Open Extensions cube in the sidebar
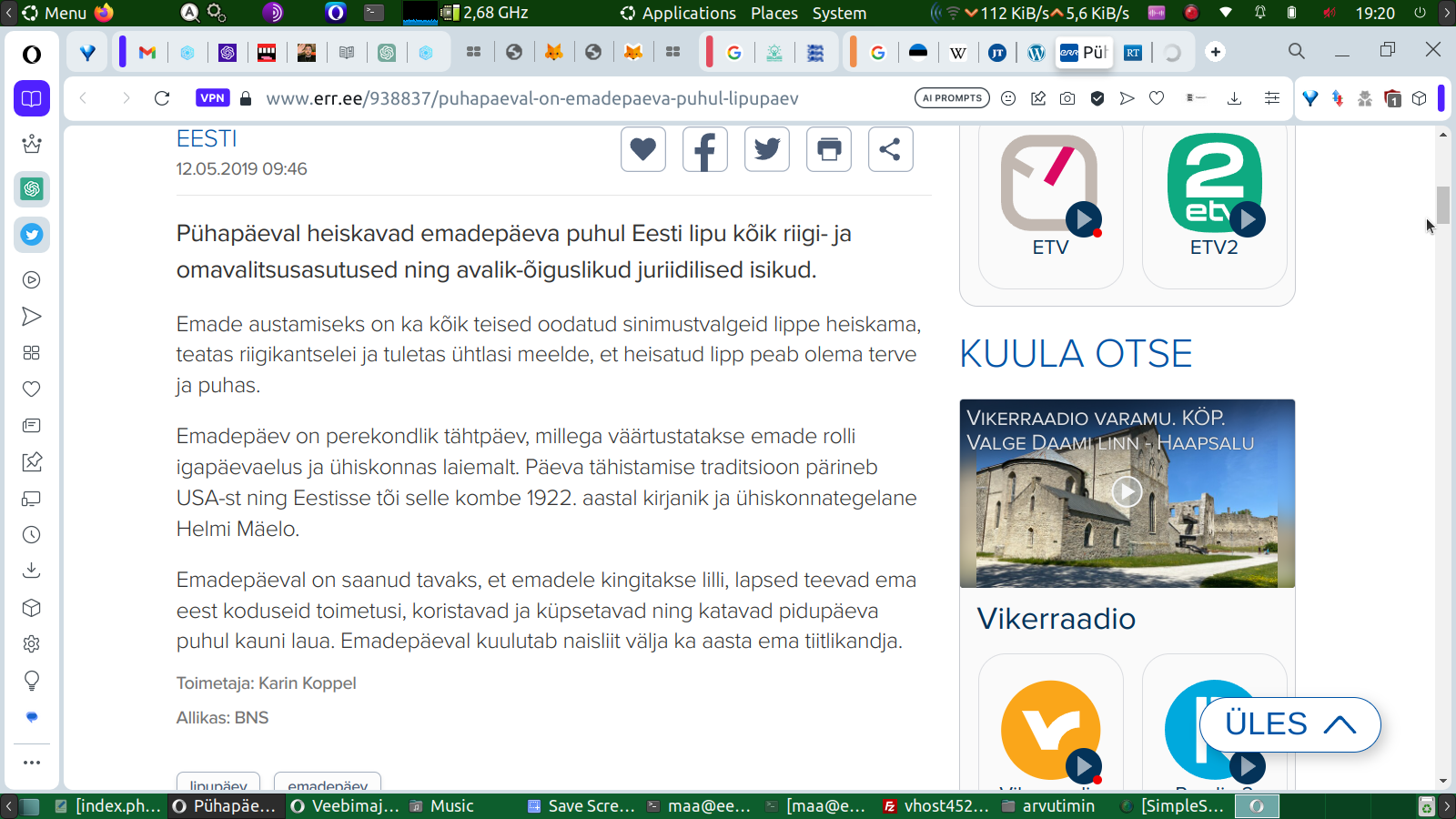 (32, 608)
